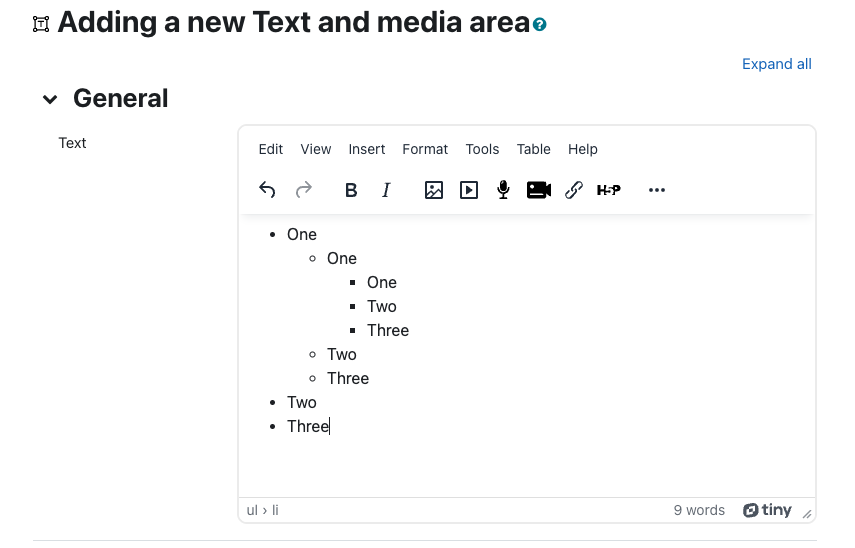Click the top-level 'Two' list item

point(302,402)
